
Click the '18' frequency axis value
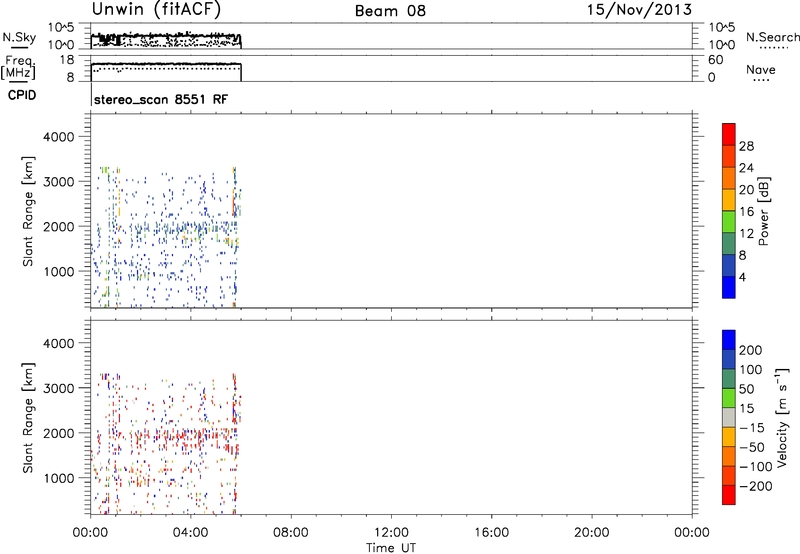[x=67, y=60]
